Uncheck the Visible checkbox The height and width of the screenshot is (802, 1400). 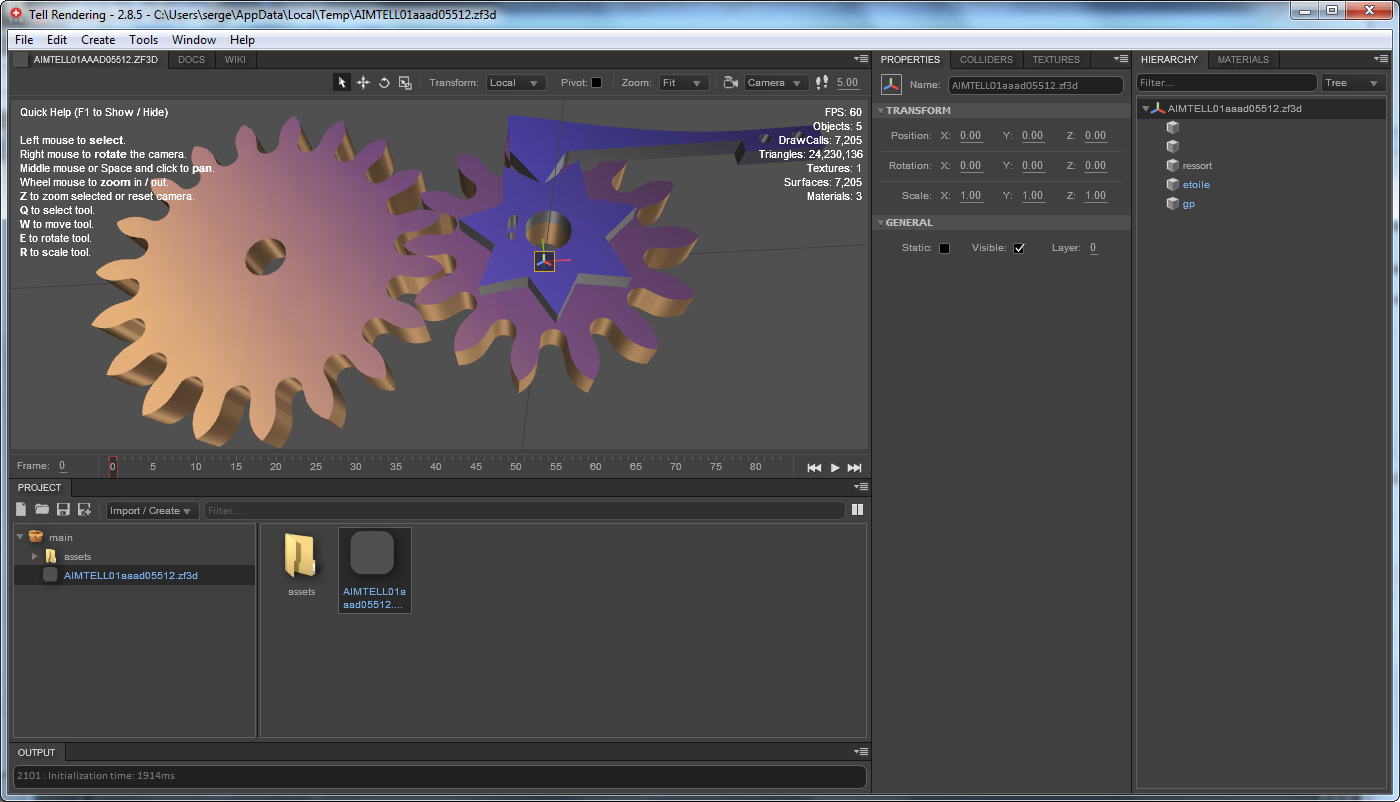pyautogui.click(x=1019, y=248)
